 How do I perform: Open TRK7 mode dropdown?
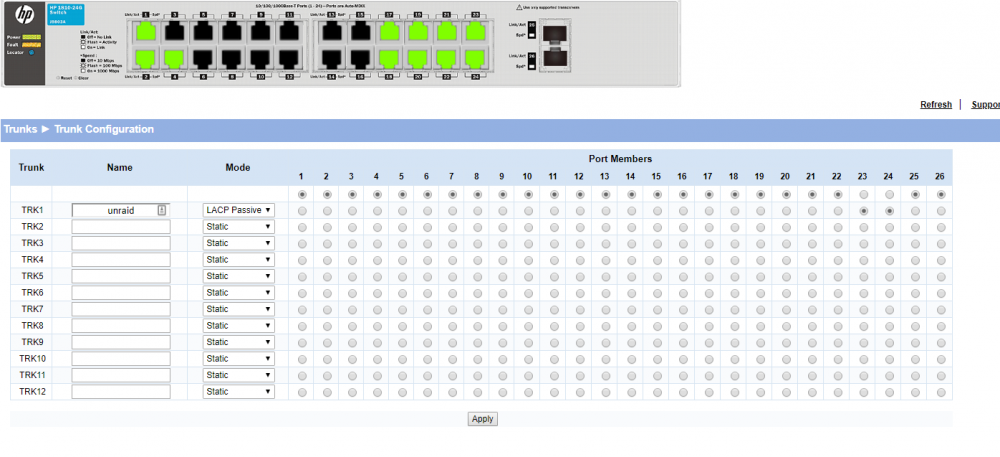(x=239, y=309)
